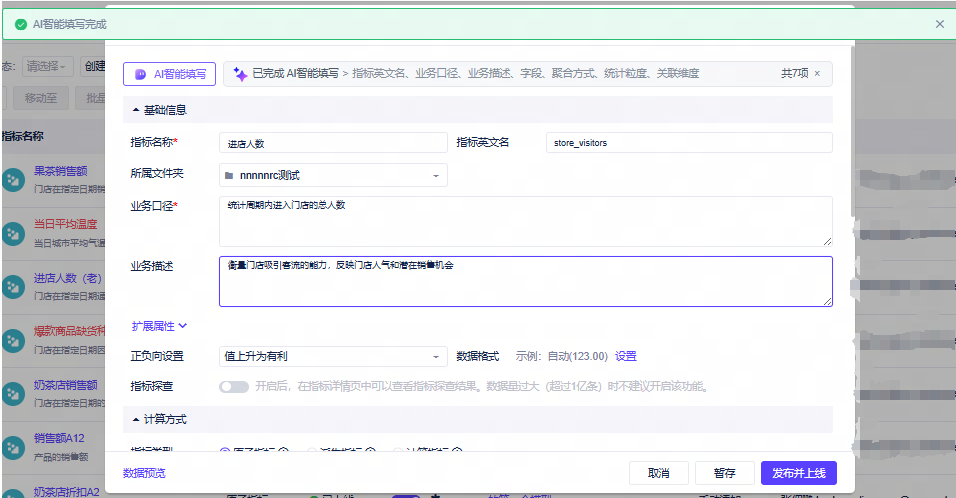Image resolution: width=956 pixels, height=498 pixels.
Task: Enable the 指标探查 toggle switch
Action: tap(234, 386)
